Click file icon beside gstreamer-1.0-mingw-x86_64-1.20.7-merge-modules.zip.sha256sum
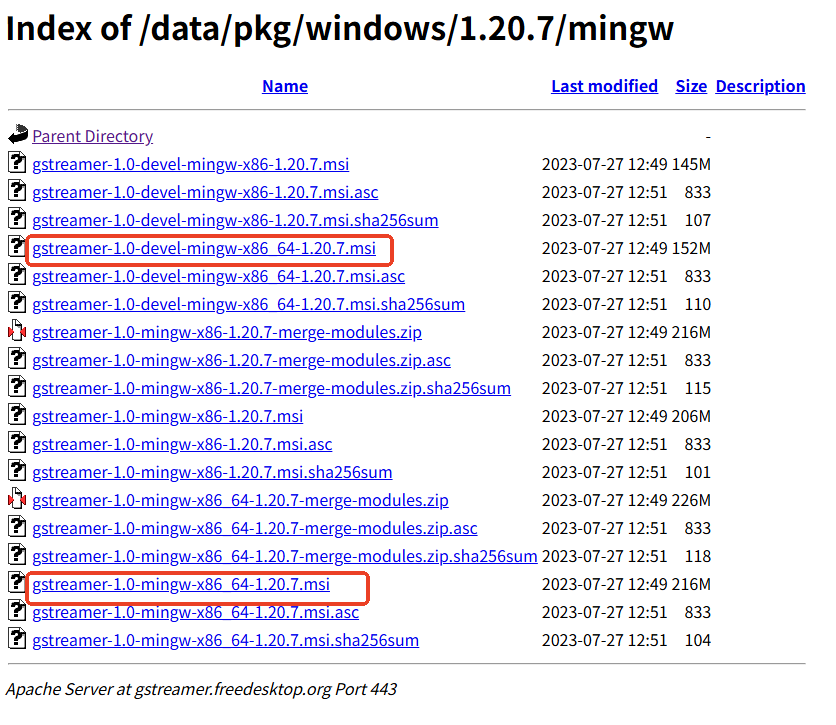The height and width of the screenshot is (725, 836). click(17, 554)
